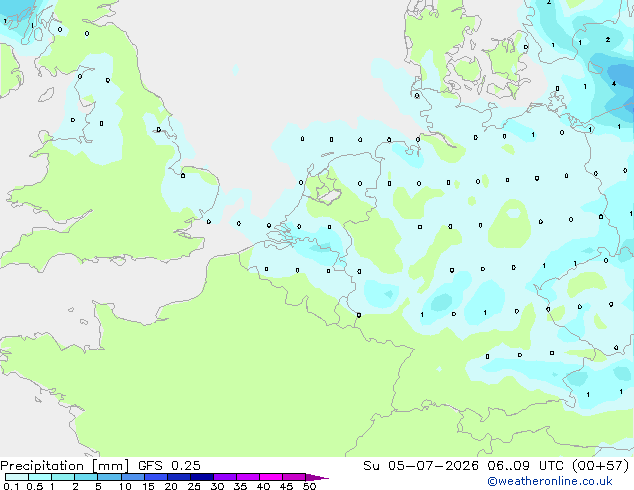634x490 pixels.
Task: Click the arrow tip above 50 mm
Action: [317, 477]
